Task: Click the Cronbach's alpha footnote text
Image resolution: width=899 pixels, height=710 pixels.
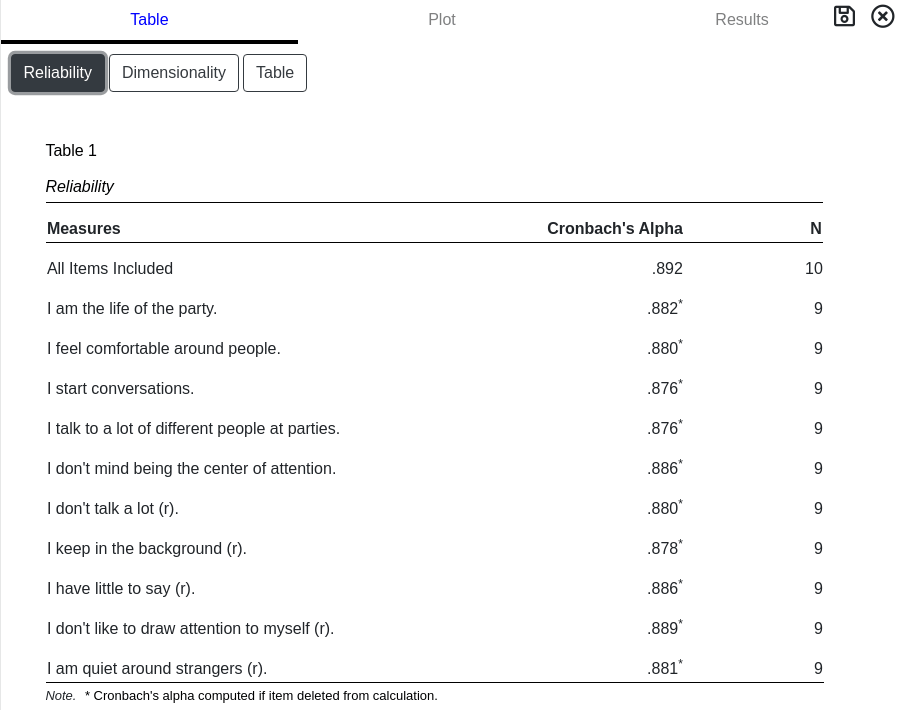Action: point(261,696)
